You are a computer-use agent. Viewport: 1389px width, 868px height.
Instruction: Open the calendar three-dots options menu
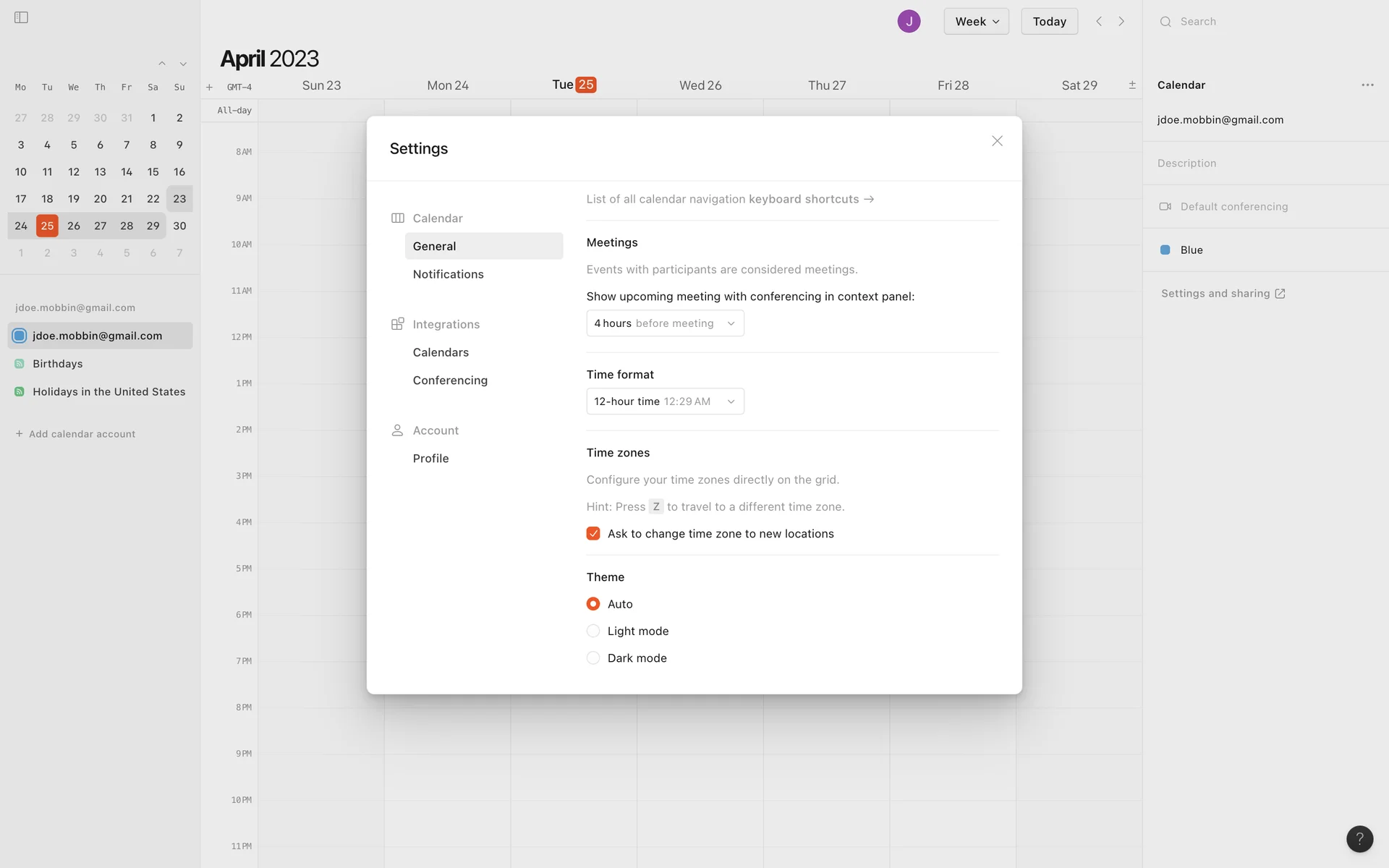[x=1367, y=85]
